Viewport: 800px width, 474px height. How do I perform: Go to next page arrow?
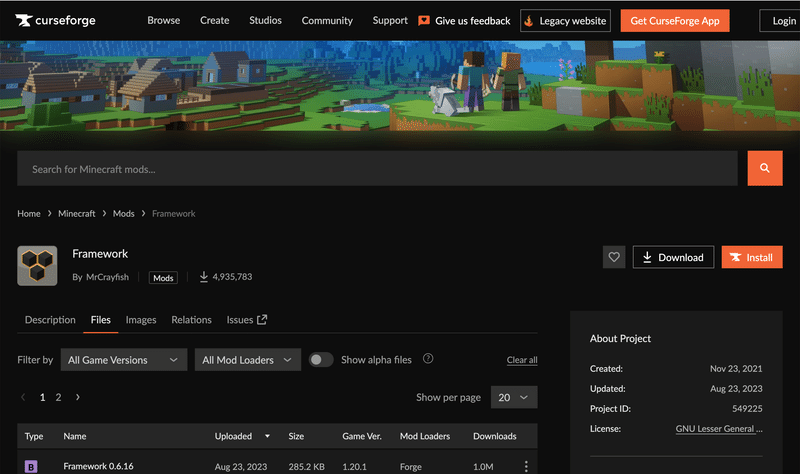pos(78,397)
